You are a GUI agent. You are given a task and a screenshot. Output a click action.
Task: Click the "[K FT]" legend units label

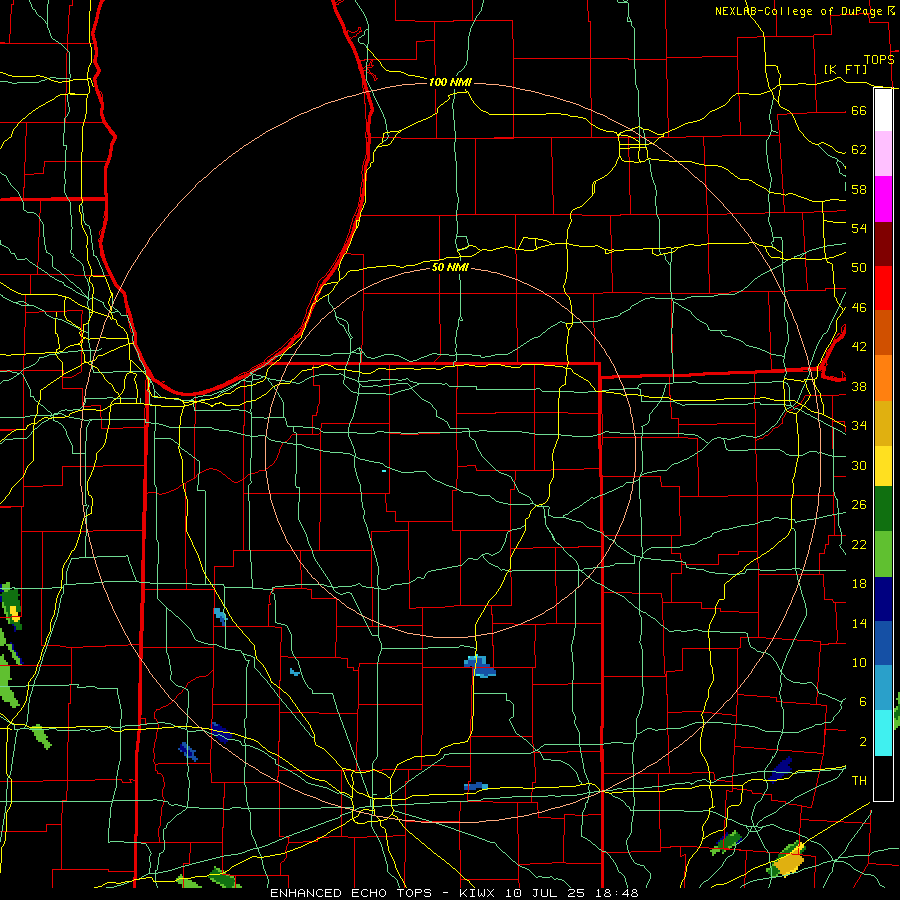tap(845, 70)
